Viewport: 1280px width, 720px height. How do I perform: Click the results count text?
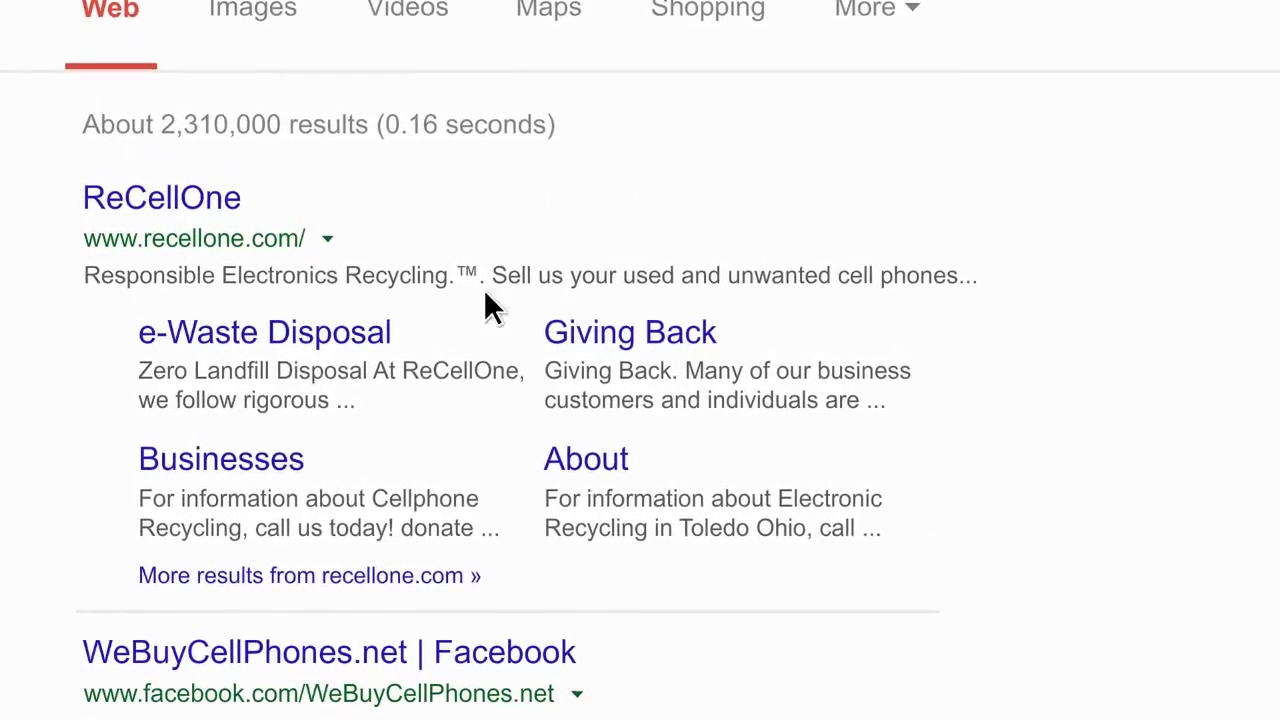(x=318, y=125)
